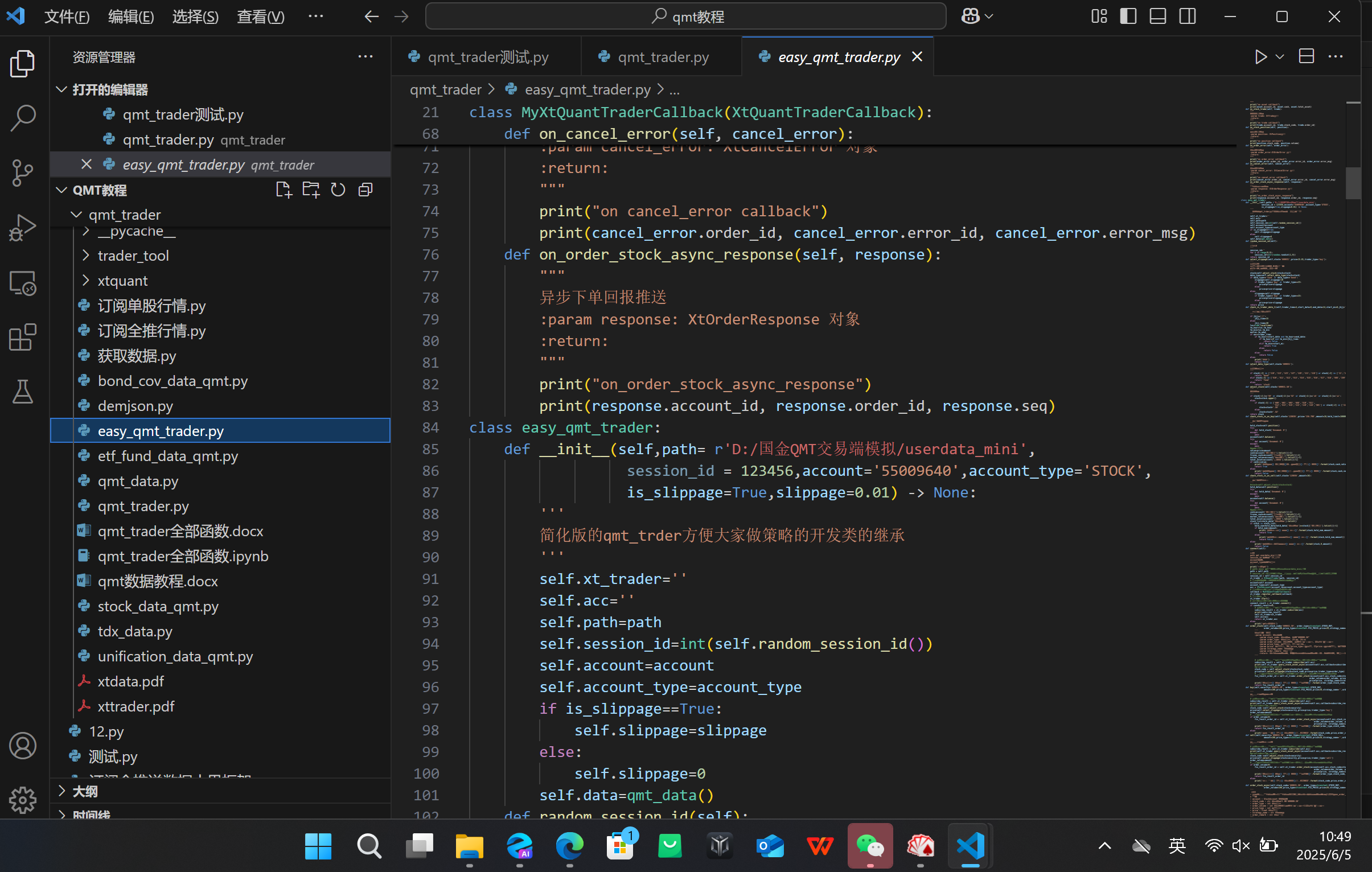
Task: Open Copilot dropdown arrow in title bar
Action: (989, 17)
